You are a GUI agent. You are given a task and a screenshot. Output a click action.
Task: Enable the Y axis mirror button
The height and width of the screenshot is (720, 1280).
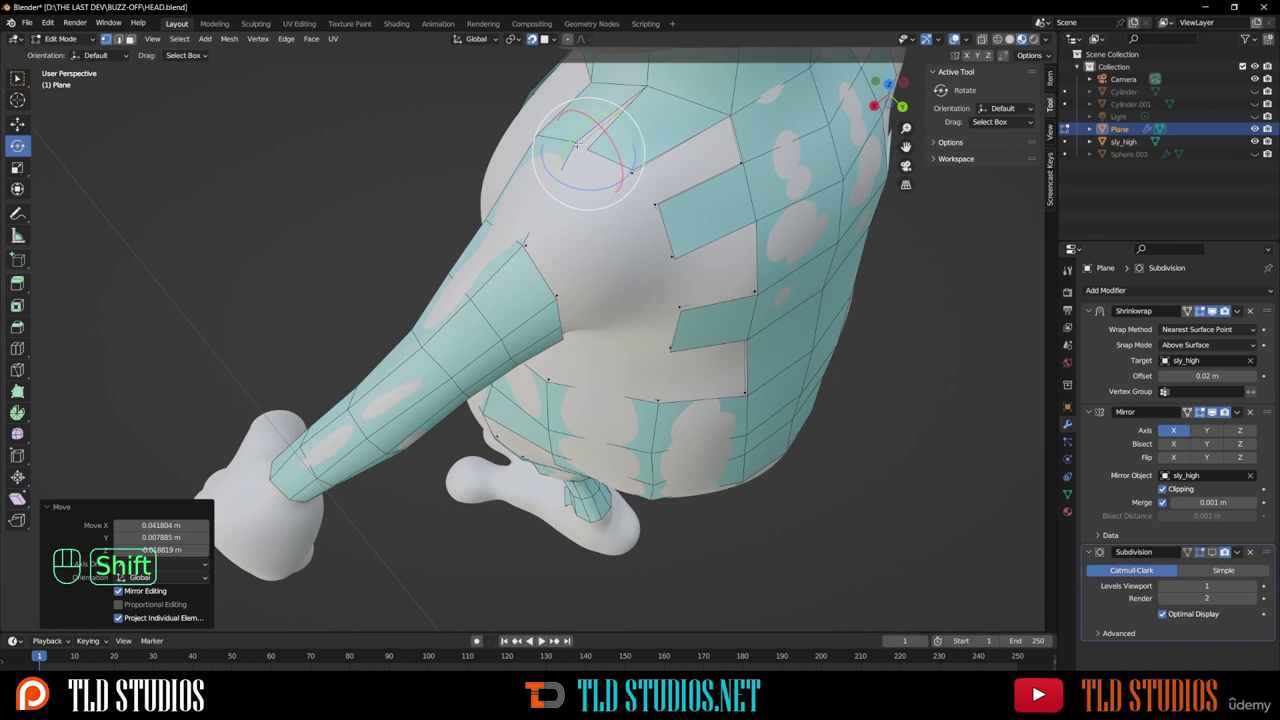1206,430
